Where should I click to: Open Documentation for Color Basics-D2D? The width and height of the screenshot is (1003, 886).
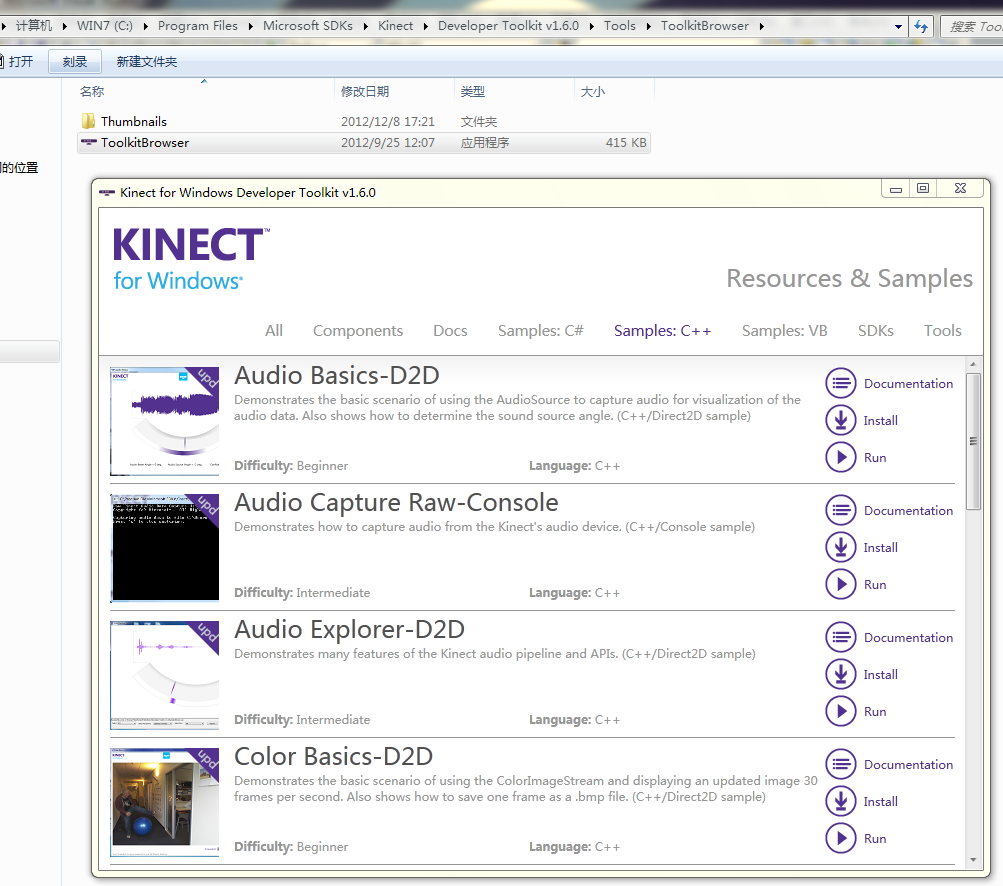[x=840, y=764]
